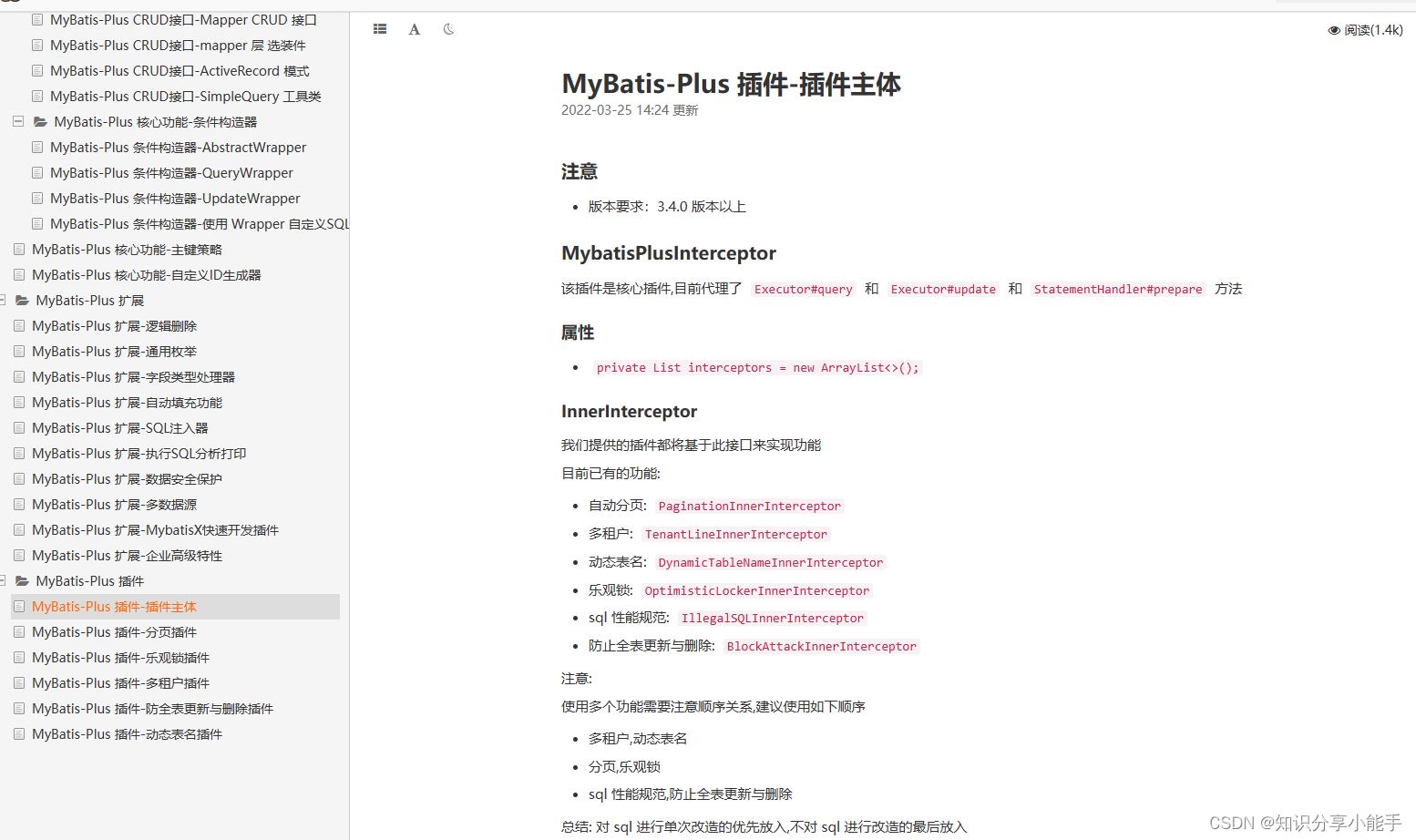Open 条件构造器-QueryWrapper chapter
Image resolution: width=1416 pixels, height=840 pixels.
tap(171, 172)
